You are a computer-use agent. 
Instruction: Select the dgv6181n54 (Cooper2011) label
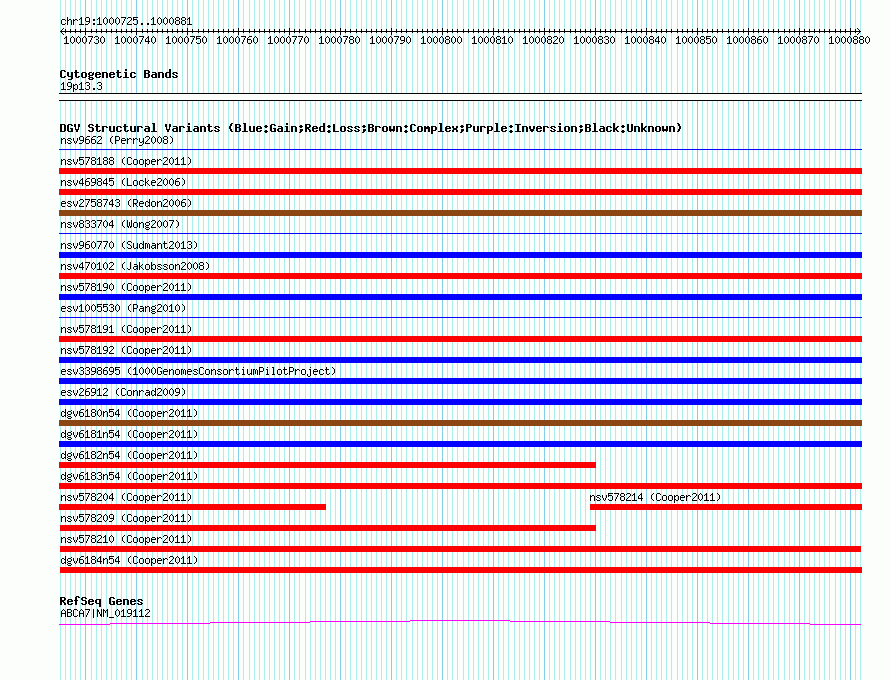click(129, 434)
